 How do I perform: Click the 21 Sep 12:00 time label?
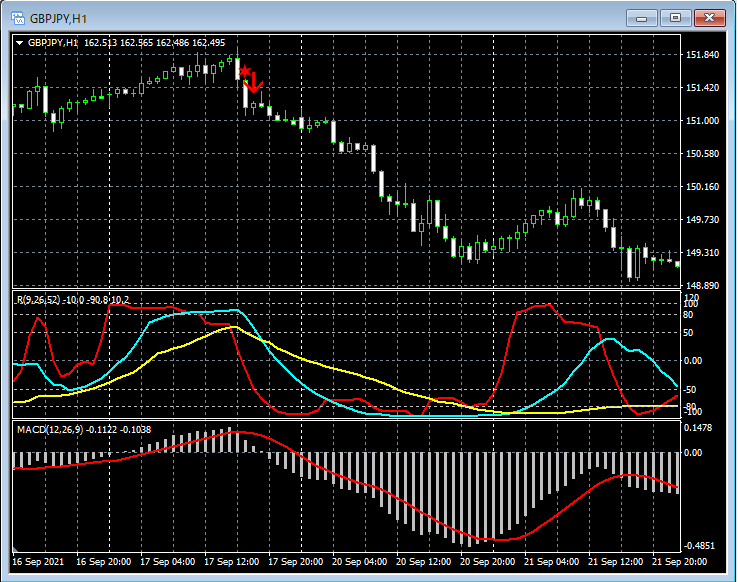pyautogui.click(x=616, y=562)
